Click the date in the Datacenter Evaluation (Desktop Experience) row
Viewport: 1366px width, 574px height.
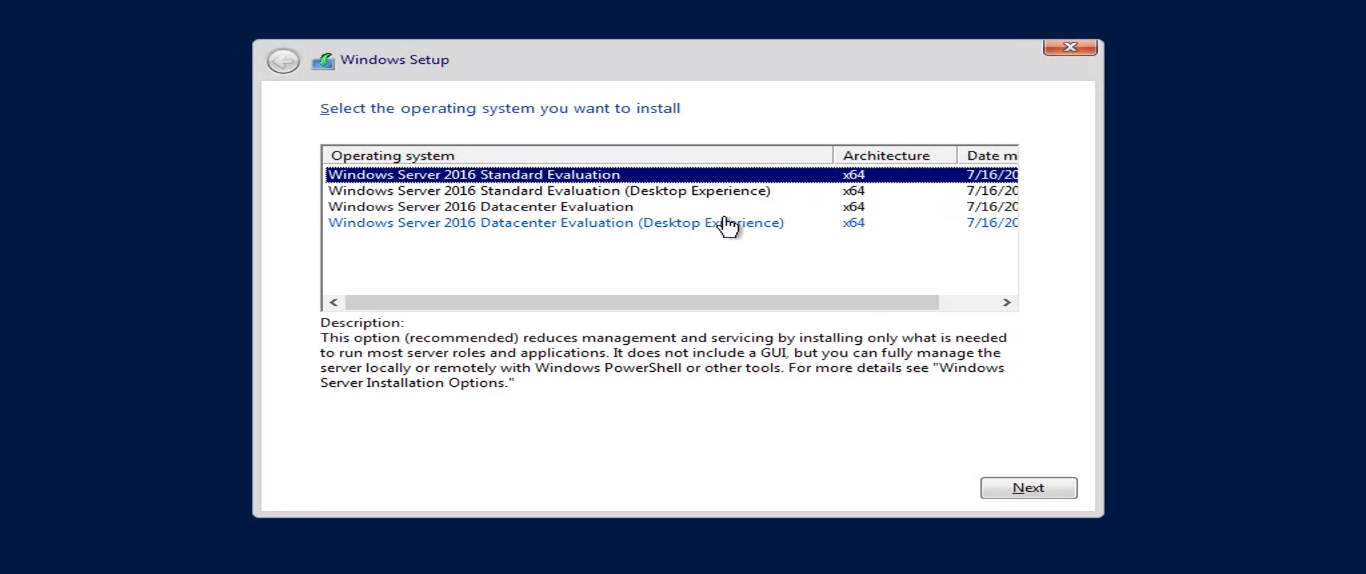(992, 223)
